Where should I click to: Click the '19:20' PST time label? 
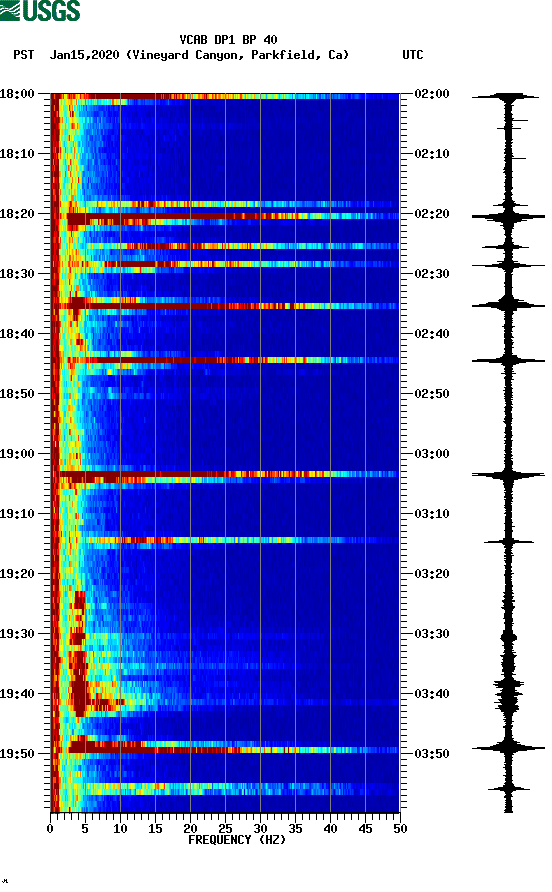tap(17, 574)
